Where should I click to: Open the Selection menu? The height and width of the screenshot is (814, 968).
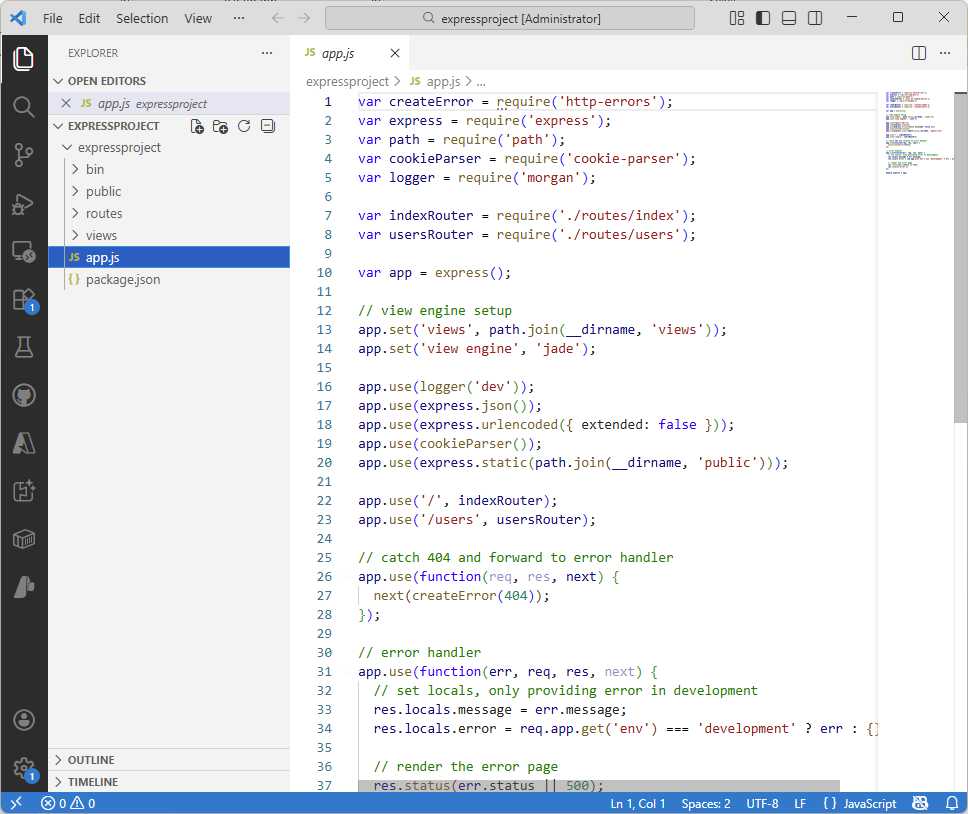142,19
